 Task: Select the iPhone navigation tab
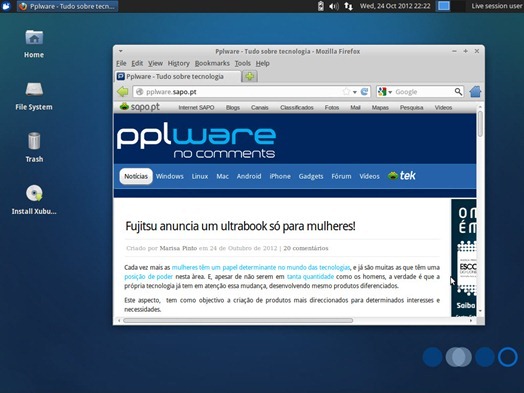click(280, 176)
